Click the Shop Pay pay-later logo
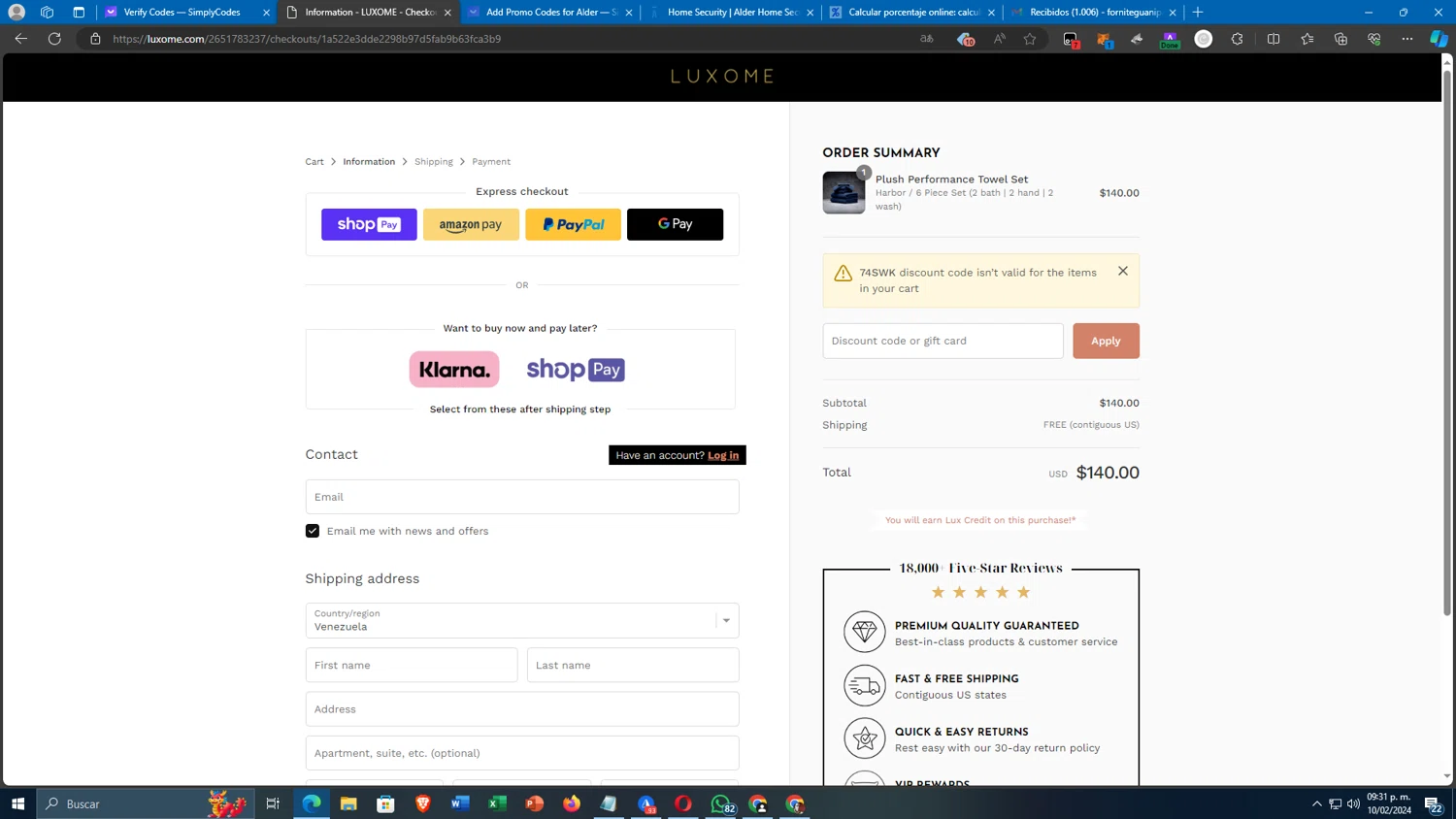The image size is (1456, 819). coord(576,370)
